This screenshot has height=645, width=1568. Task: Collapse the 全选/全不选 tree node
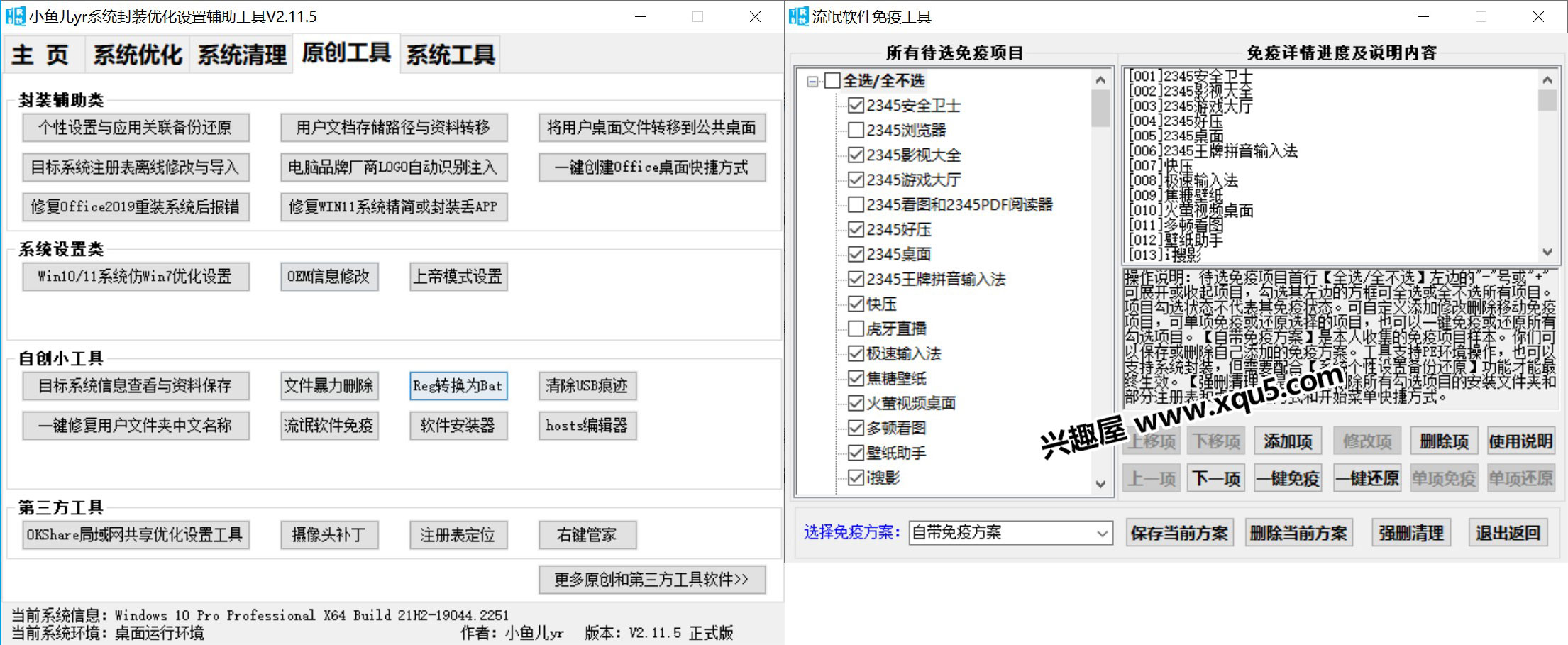coord(812,82)
